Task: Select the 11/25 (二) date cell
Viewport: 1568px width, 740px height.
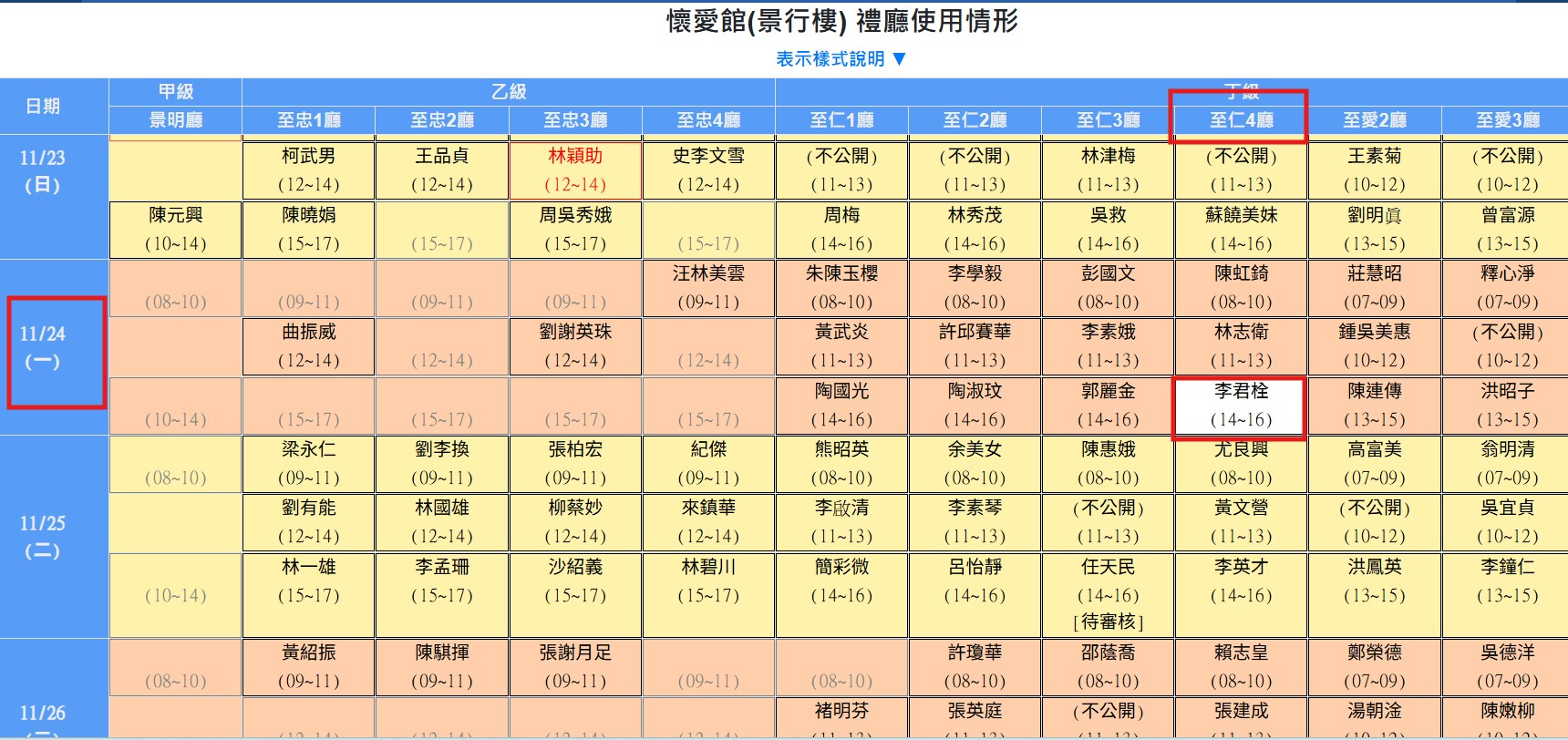Action: click(43, 537)
